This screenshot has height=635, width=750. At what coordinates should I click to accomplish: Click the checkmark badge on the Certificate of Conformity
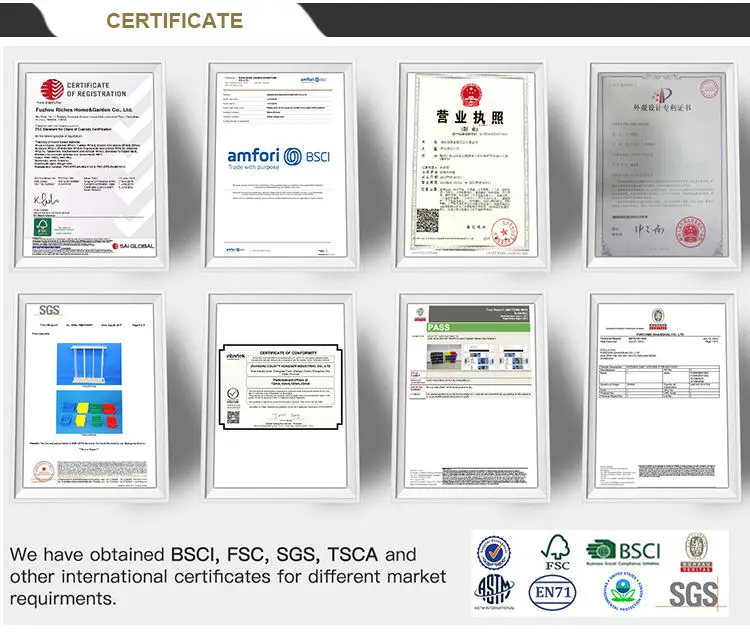tap(233, 394)
